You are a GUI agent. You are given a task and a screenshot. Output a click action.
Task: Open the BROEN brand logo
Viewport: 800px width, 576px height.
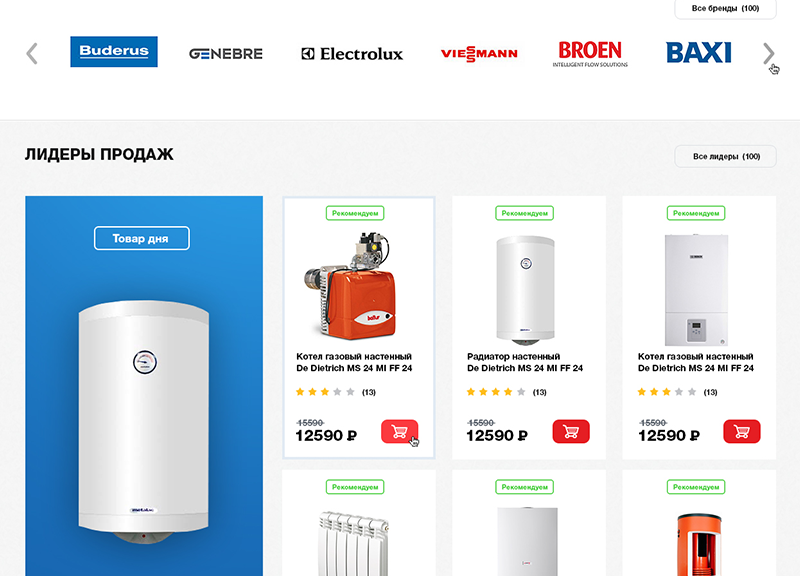point(590,54)
